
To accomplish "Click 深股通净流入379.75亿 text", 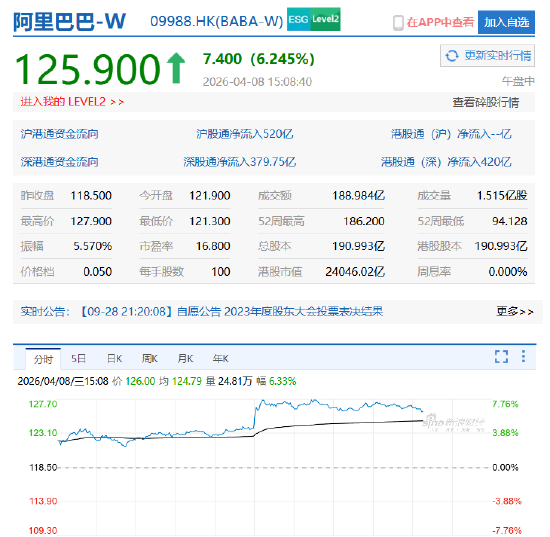I will click(x=240, y=162).
